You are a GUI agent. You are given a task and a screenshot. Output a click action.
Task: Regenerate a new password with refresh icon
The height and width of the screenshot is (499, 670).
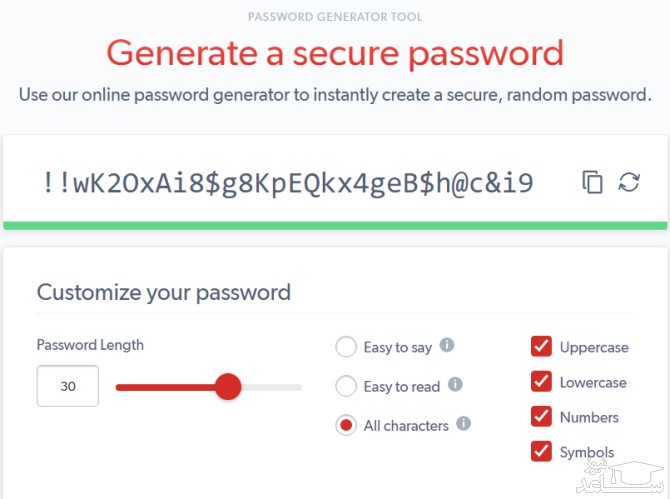(x=629, y=182)
